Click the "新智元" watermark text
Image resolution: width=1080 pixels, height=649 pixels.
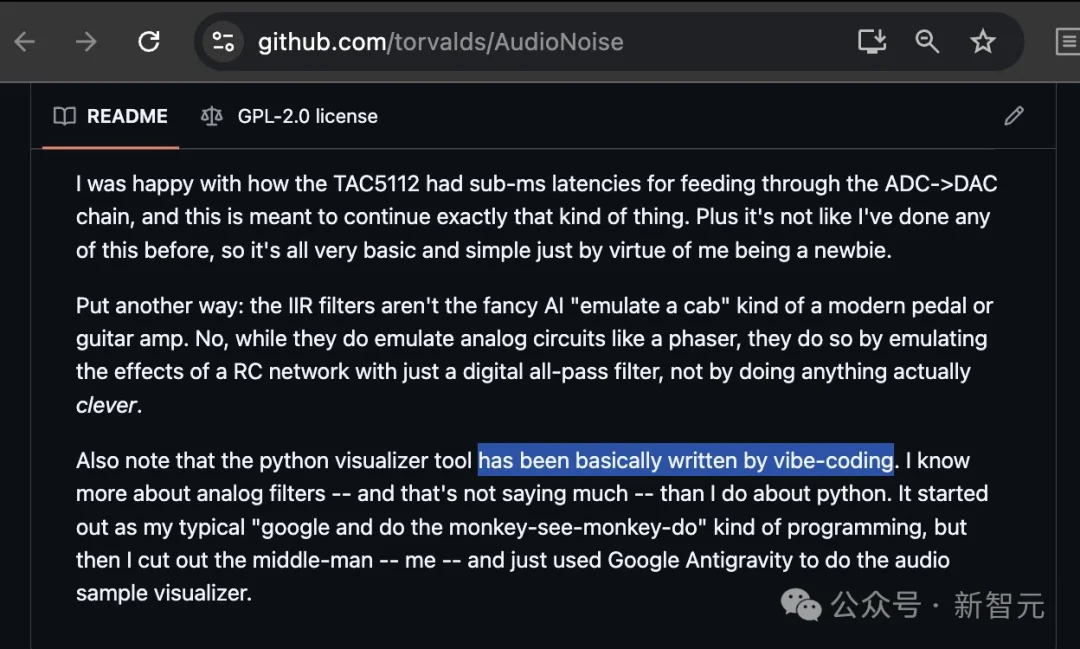click(999, 605)
